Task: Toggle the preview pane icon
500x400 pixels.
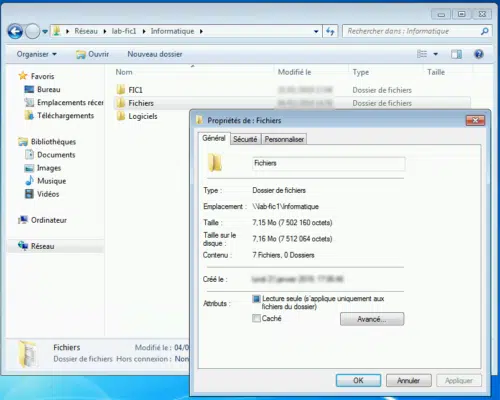Action: coord(456,54)
